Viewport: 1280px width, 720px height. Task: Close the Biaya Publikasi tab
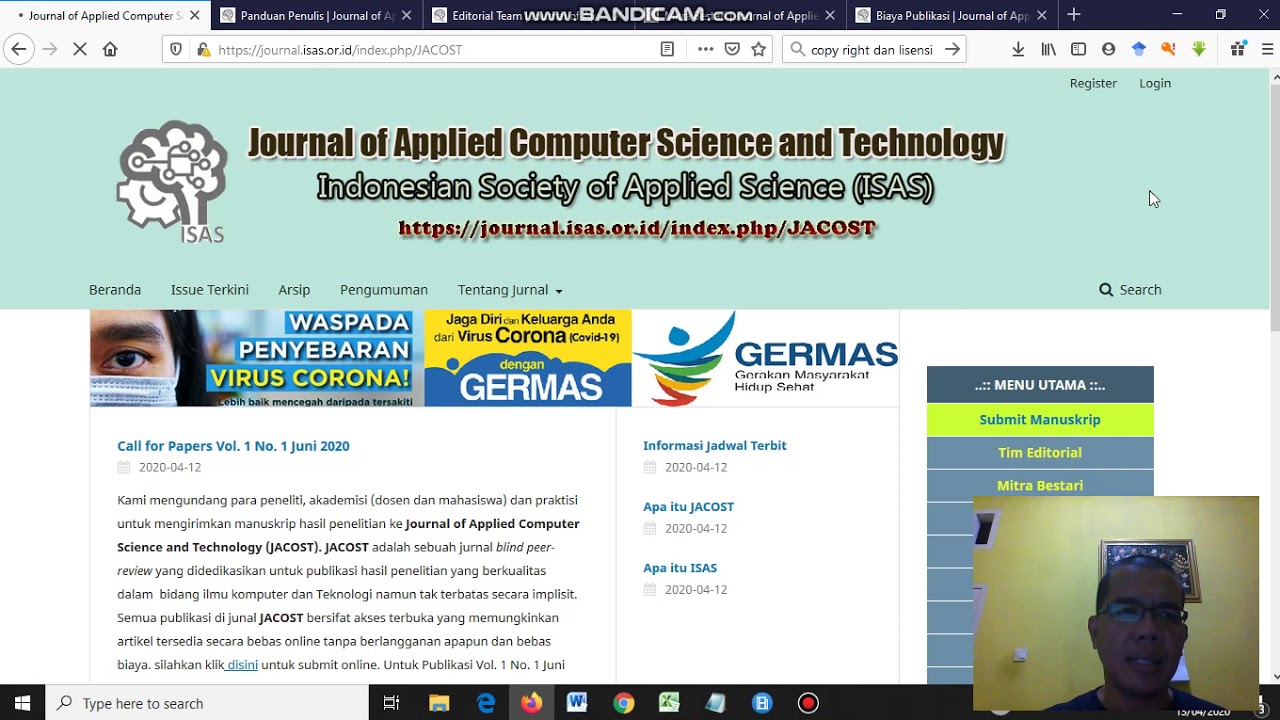pos(1042,15)
